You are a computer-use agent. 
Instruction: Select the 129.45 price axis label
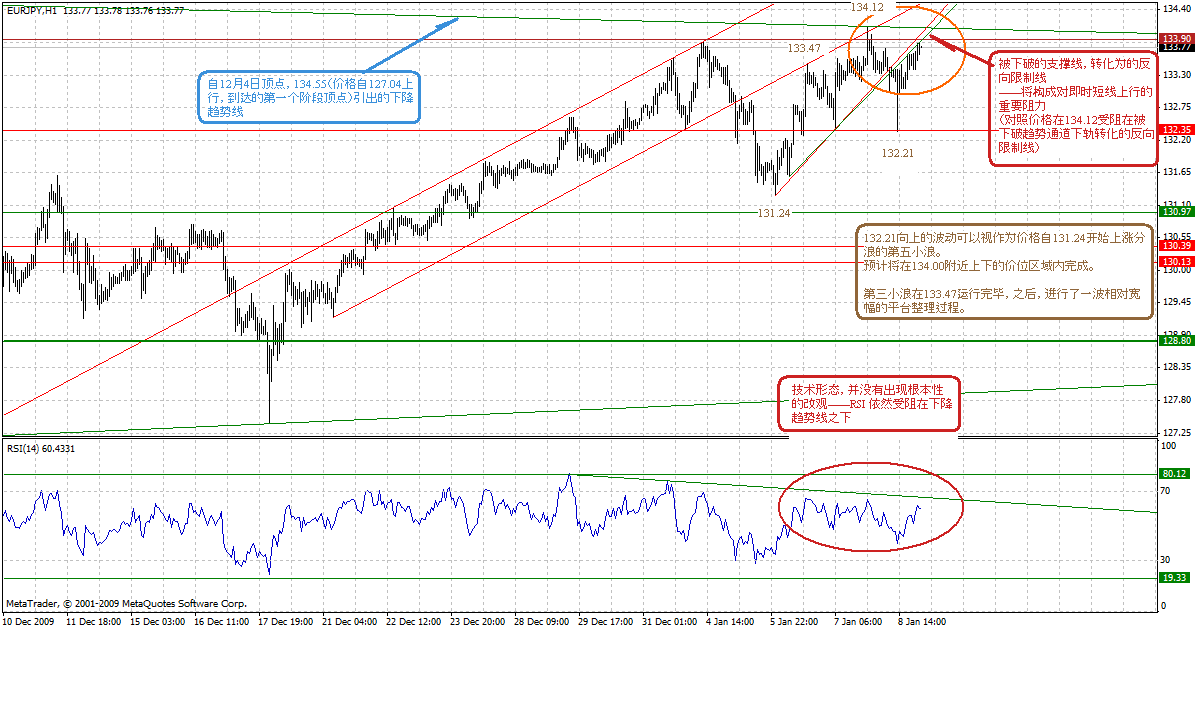pos(1177,302)
